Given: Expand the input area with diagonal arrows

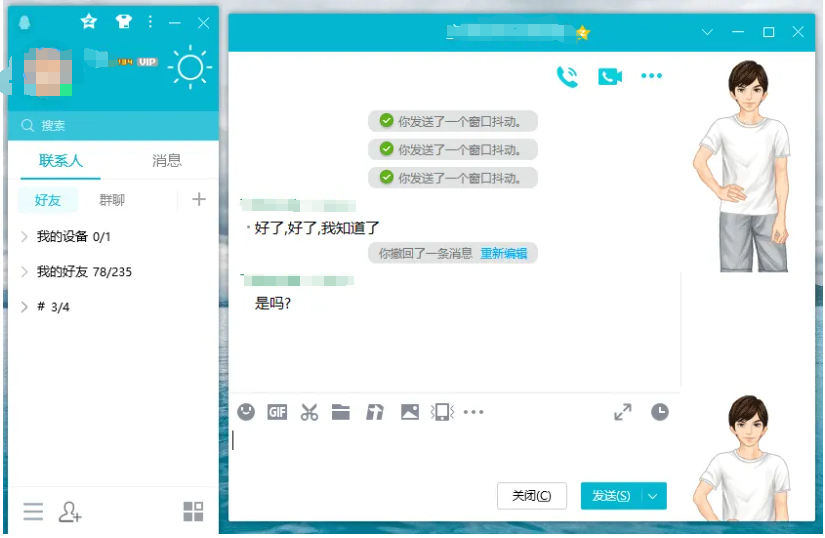Looking at the screenshot, I should (x=623, y=412).
